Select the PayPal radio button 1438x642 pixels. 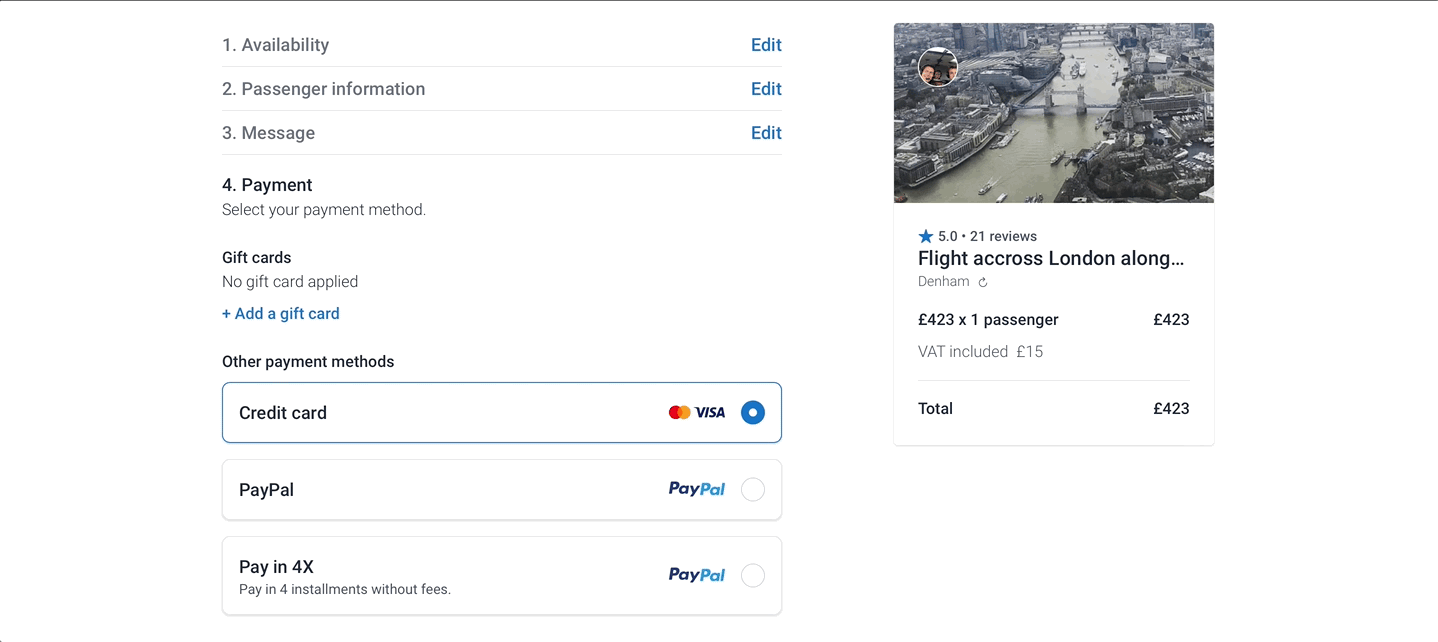[753, 489]
